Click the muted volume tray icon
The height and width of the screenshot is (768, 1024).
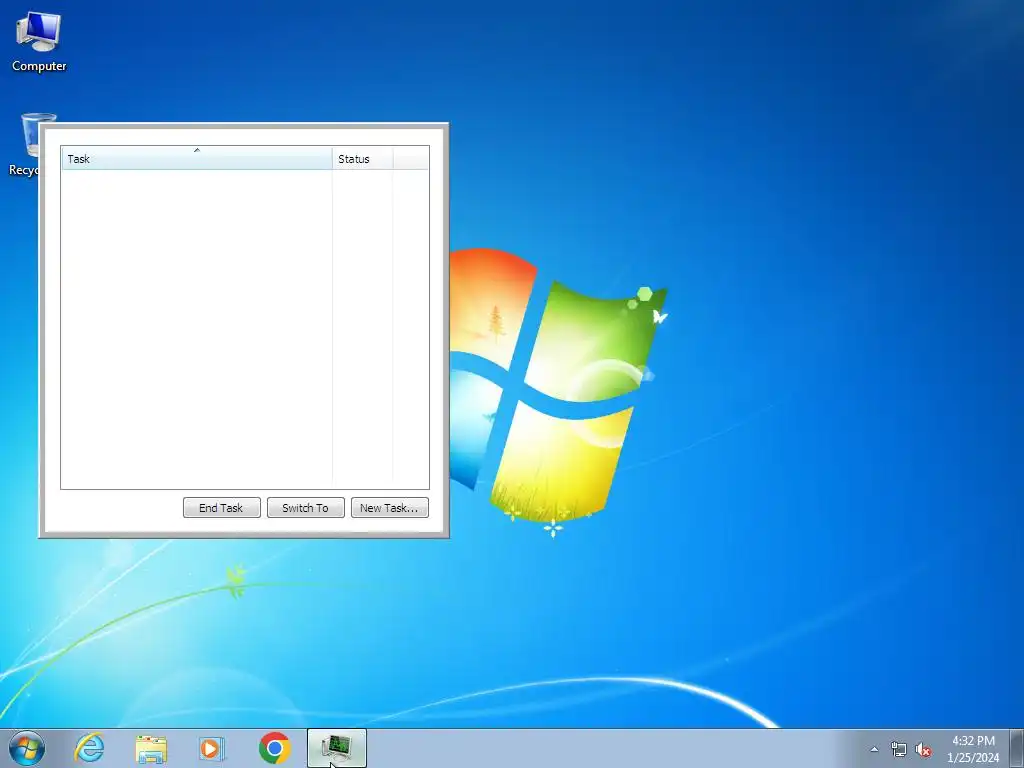pyautogui.click(x=923, y=750)
